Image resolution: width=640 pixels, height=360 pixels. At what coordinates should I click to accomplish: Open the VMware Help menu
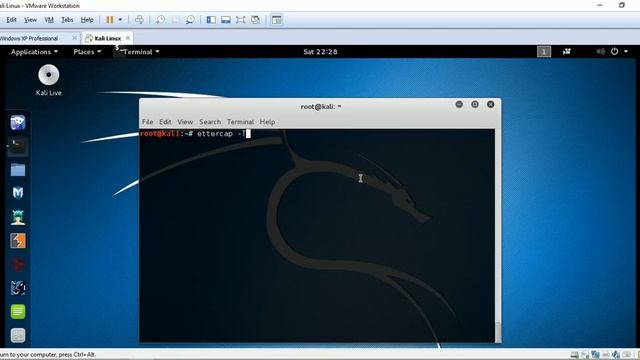pos(87,20)
